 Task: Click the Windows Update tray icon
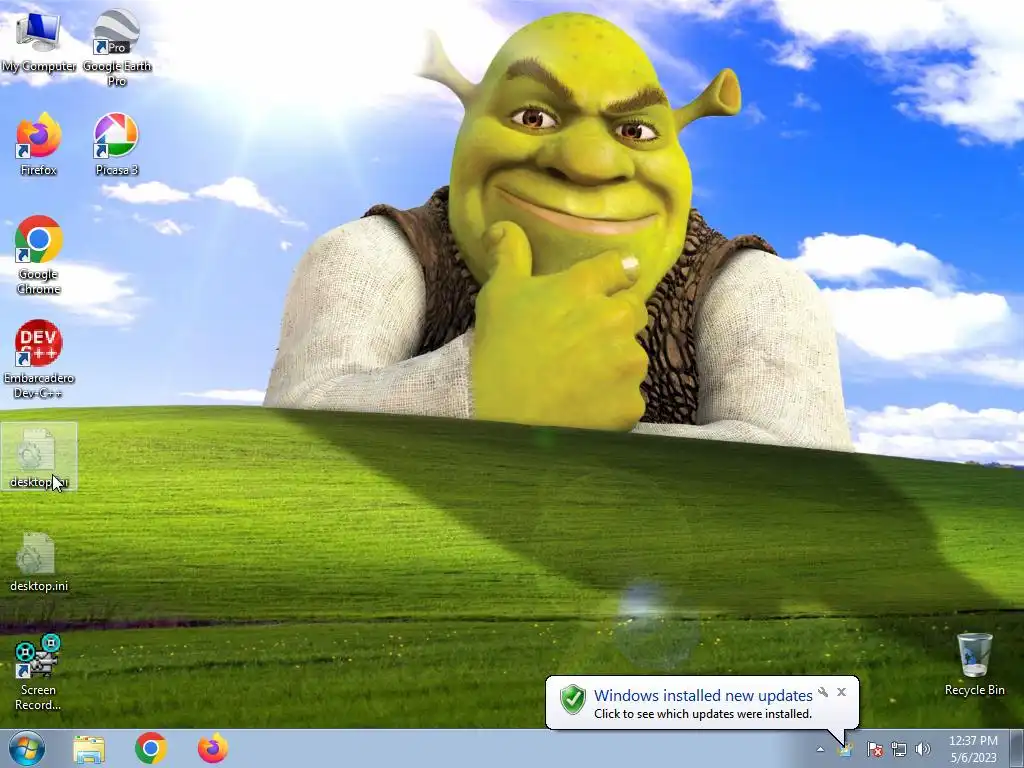click(x=846, y=749)
